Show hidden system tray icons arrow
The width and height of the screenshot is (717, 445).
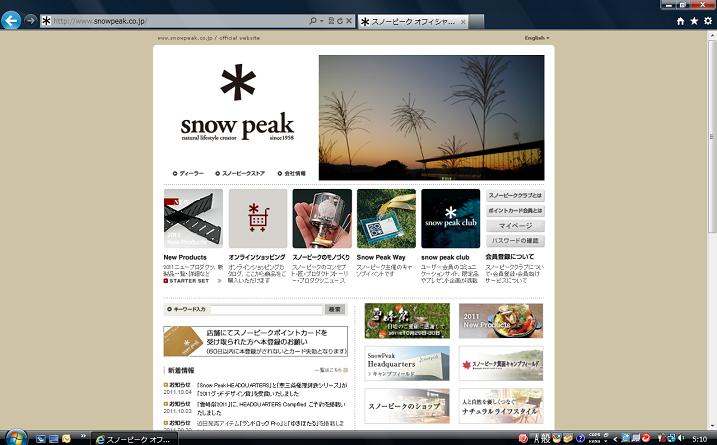pos(615,439)
